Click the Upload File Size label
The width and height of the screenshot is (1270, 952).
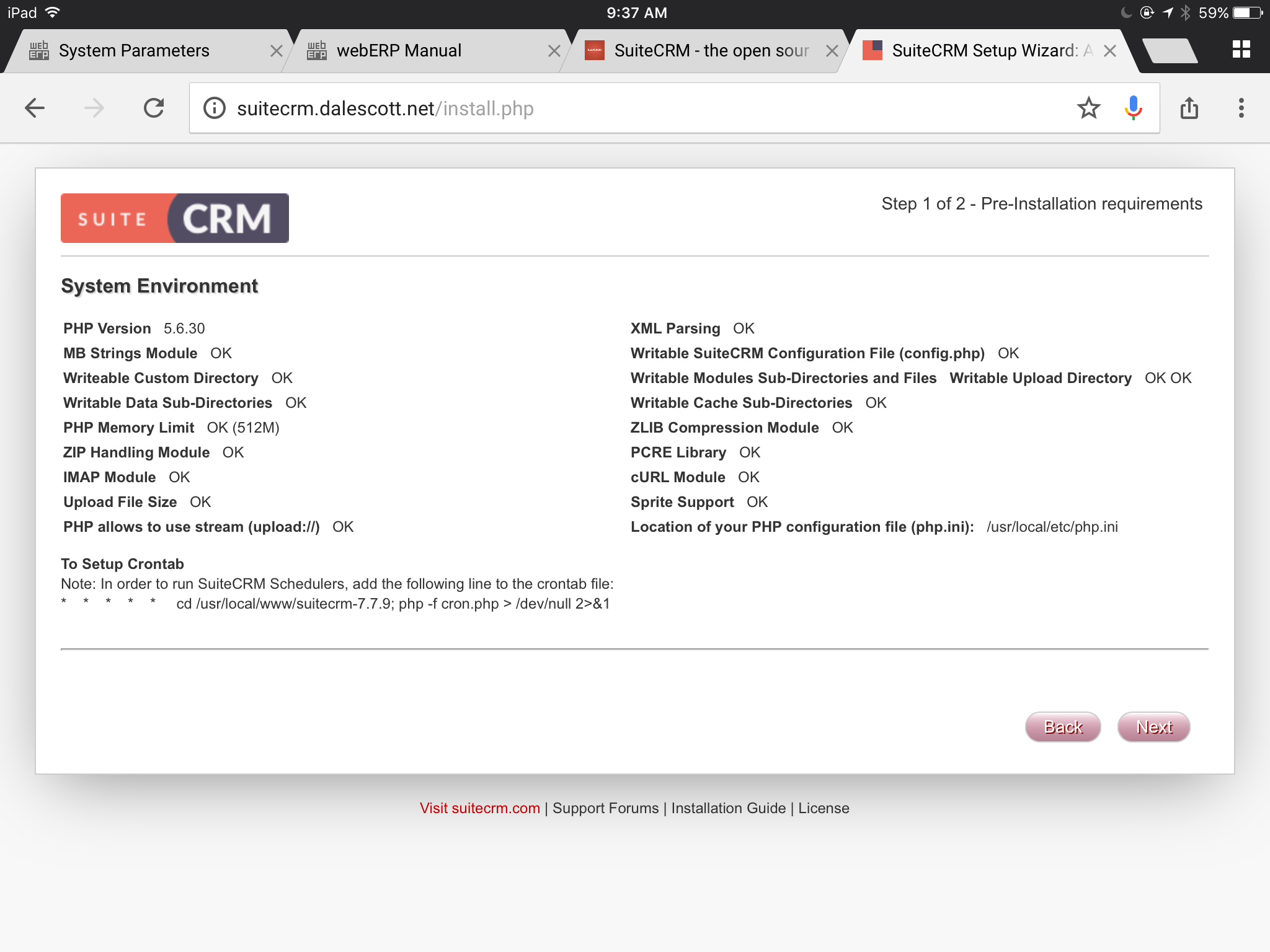pyautogui.click(x=120, y=502)
